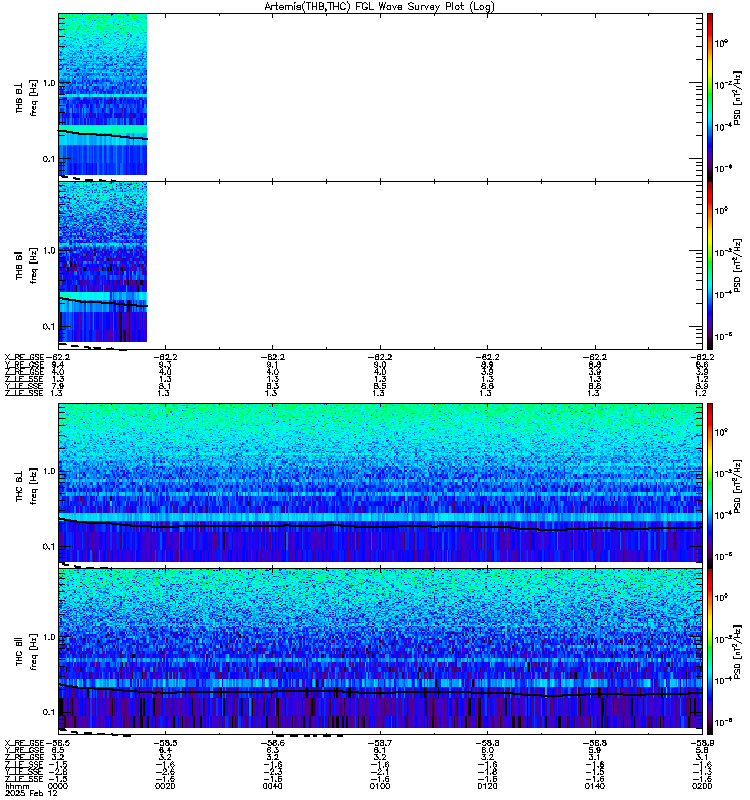
Task: Click the THC B⊥ panel color bar
Action: 710,485
